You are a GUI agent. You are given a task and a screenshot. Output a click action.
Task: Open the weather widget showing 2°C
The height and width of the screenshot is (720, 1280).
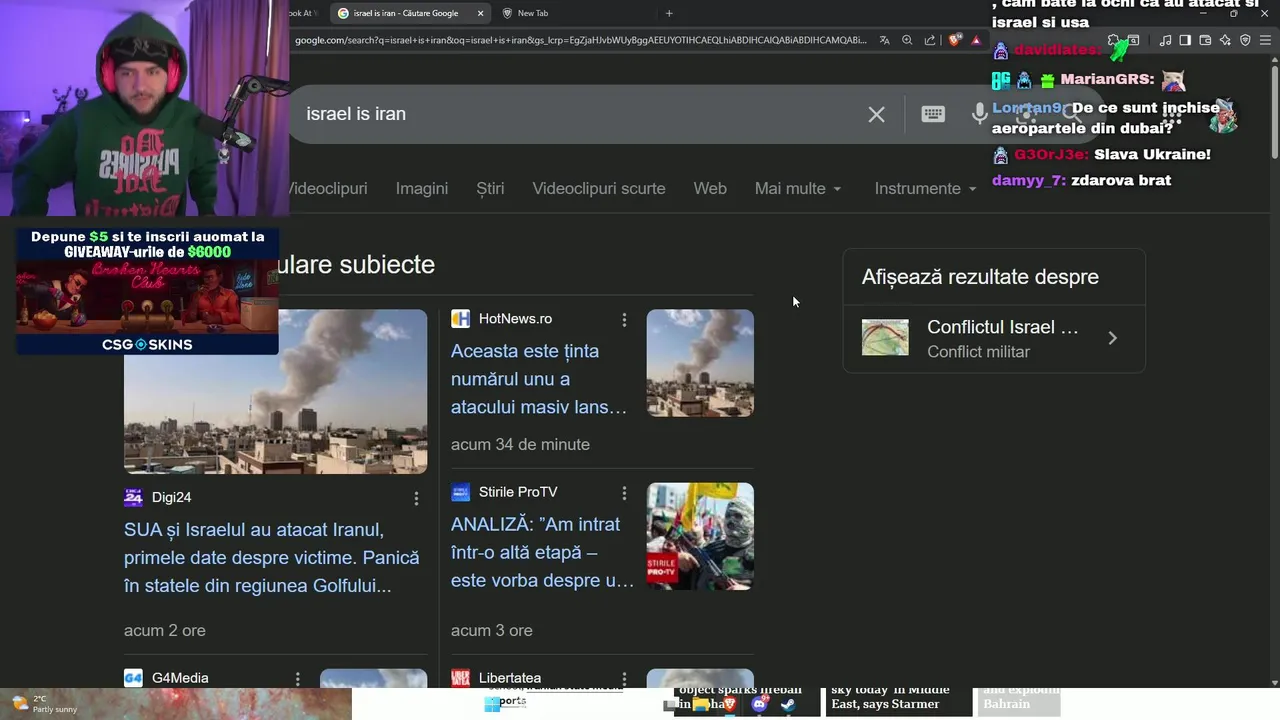pyautogui.click(x=44, y=704)
